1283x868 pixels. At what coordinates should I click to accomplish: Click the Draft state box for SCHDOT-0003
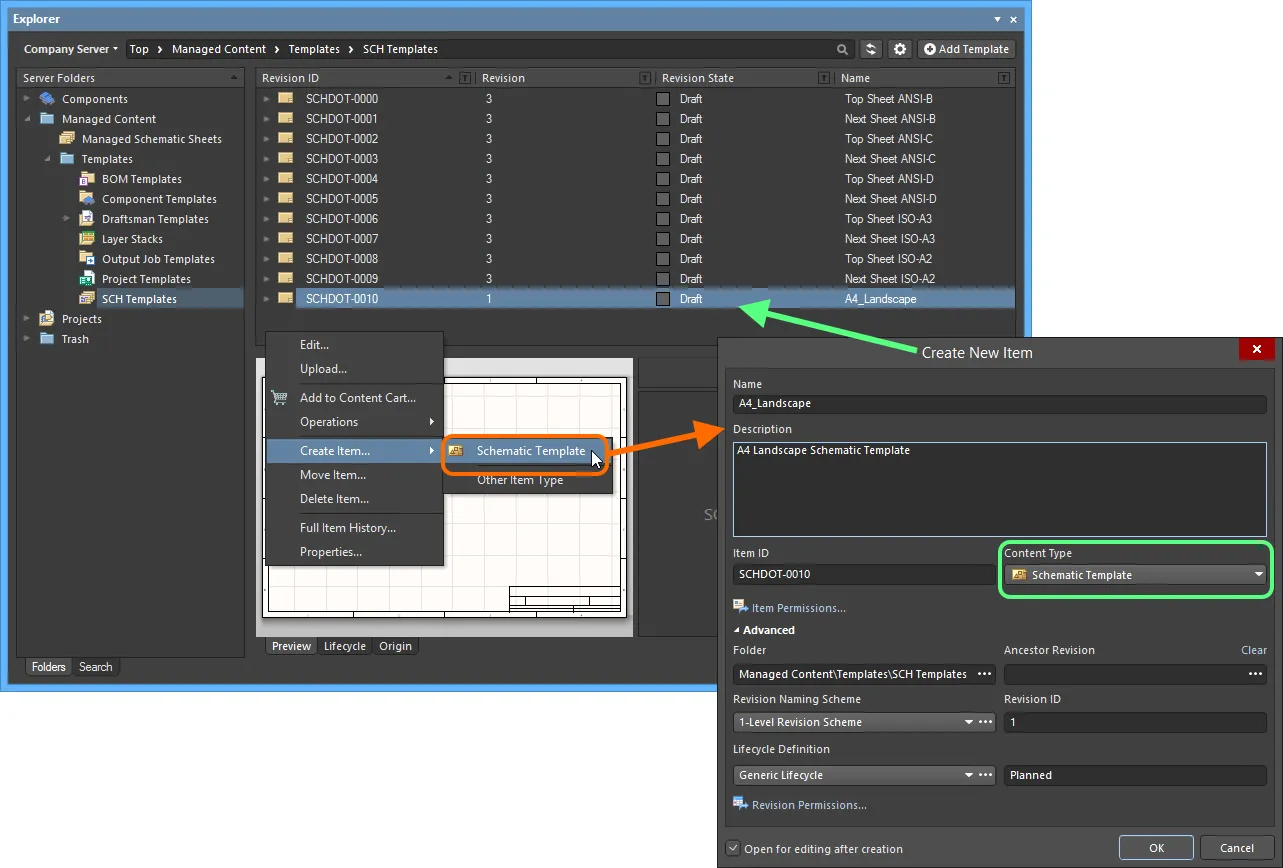(x=663, y=159)
